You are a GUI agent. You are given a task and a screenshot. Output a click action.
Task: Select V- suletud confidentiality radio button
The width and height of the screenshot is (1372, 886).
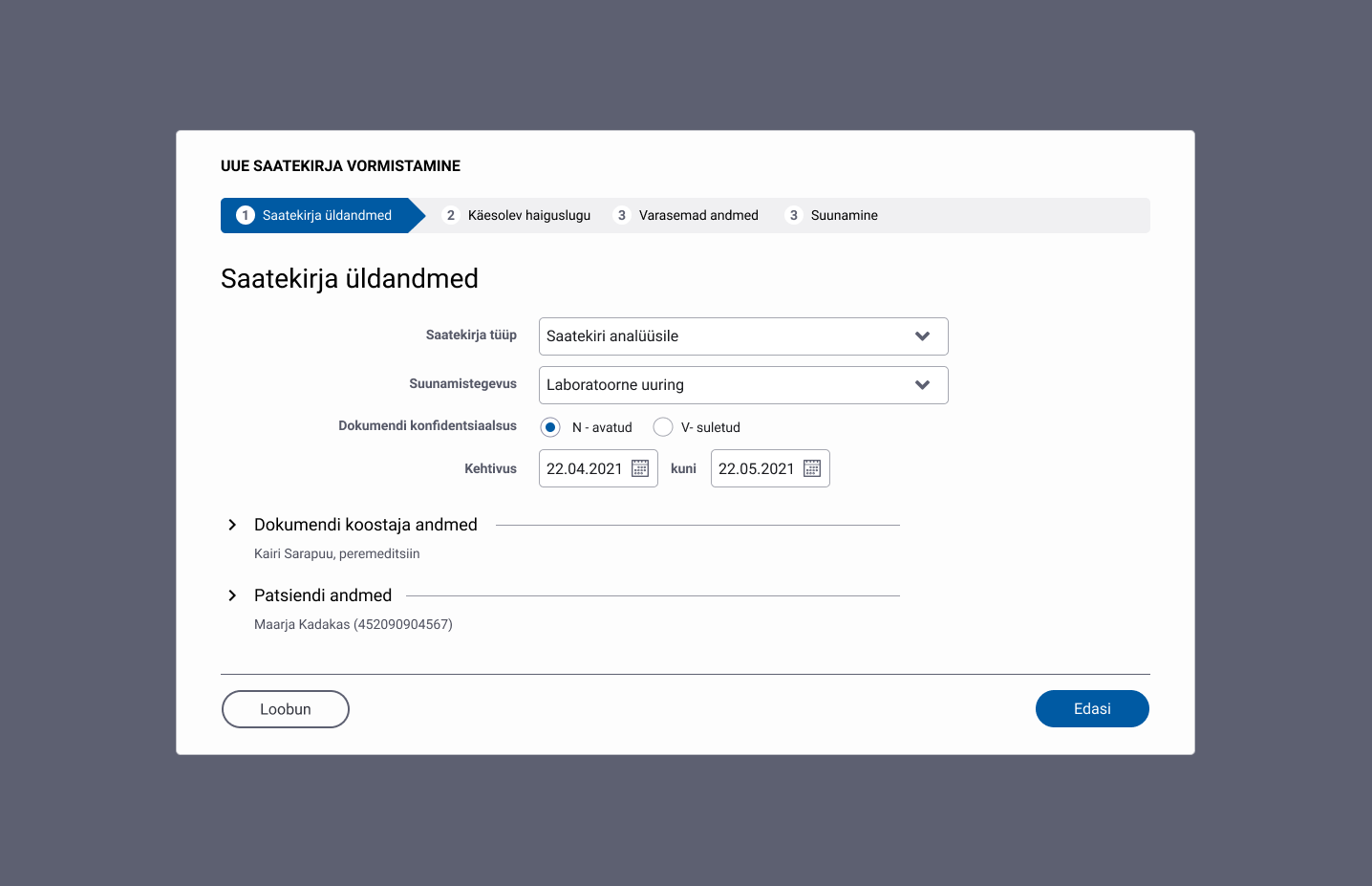pos(663,427)
